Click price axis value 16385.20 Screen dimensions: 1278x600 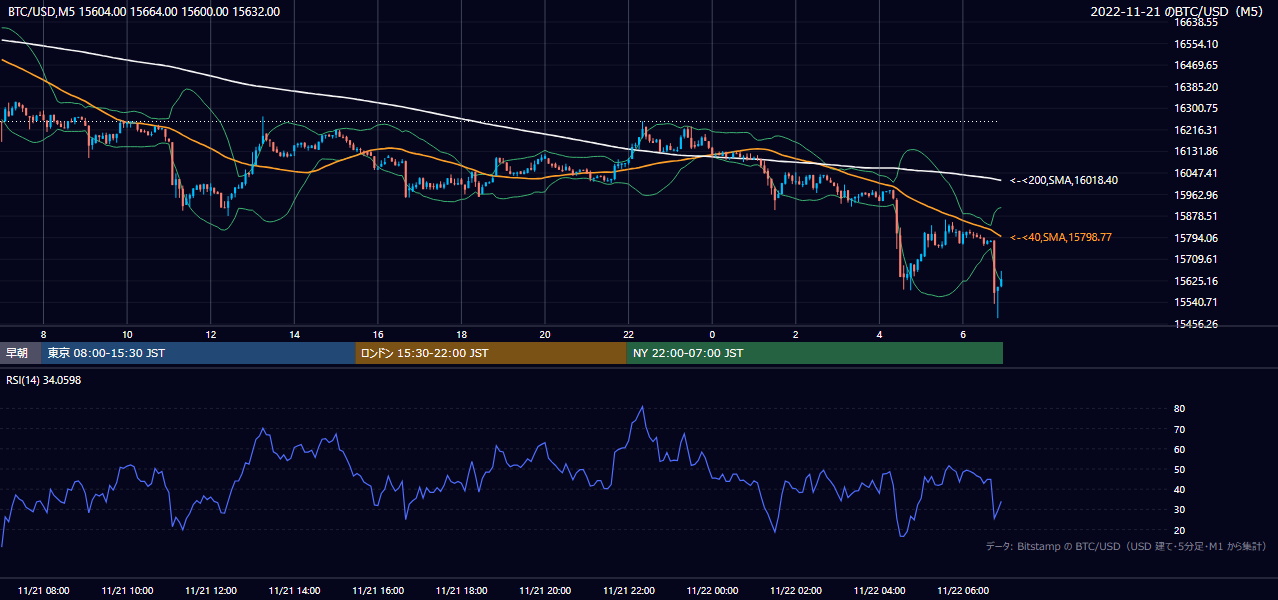[x=1196, y=87]
